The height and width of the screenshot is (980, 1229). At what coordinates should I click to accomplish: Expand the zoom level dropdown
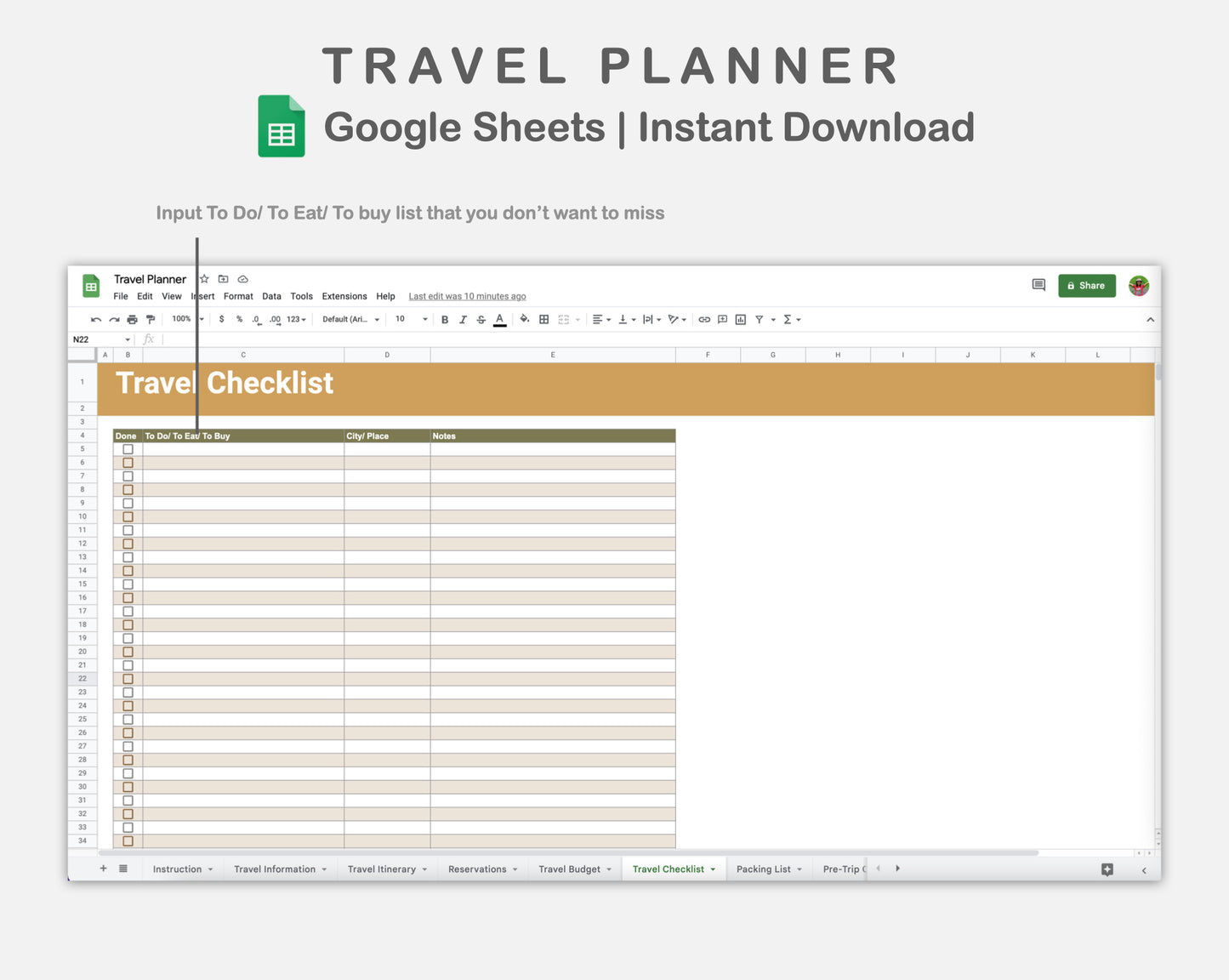(185, 319)
